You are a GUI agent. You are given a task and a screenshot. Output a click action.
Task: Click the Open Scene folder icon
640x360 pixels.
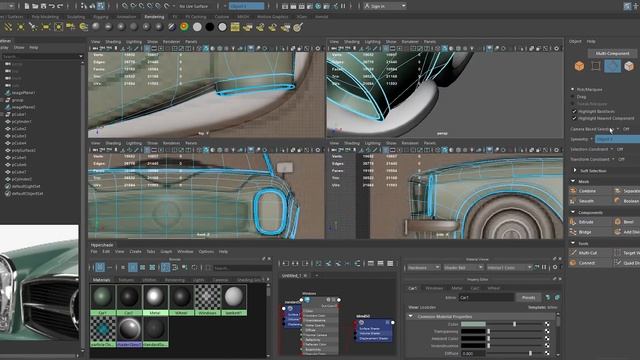(35, 6)
